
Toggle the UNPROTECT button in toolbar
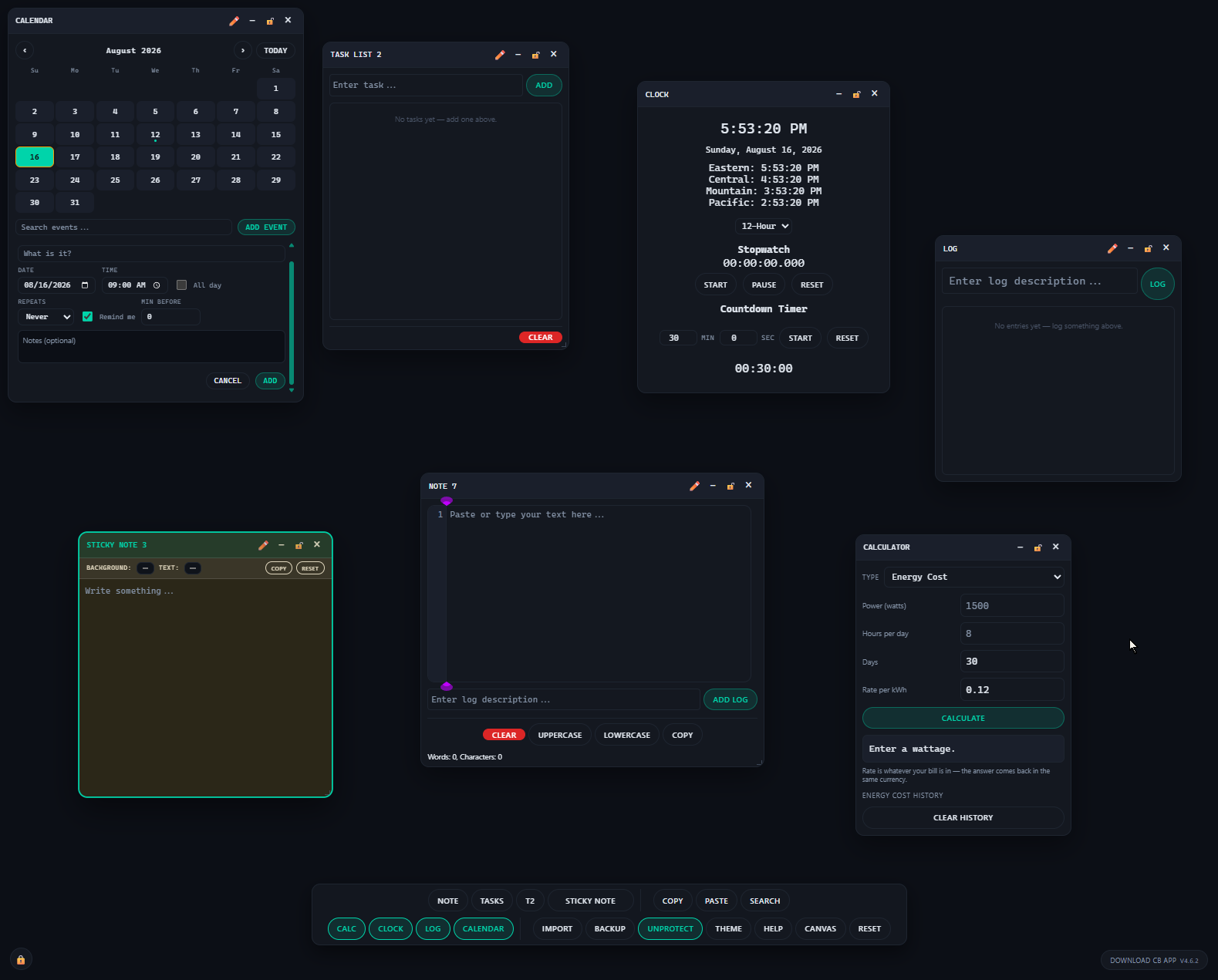[x=670, y=929]
